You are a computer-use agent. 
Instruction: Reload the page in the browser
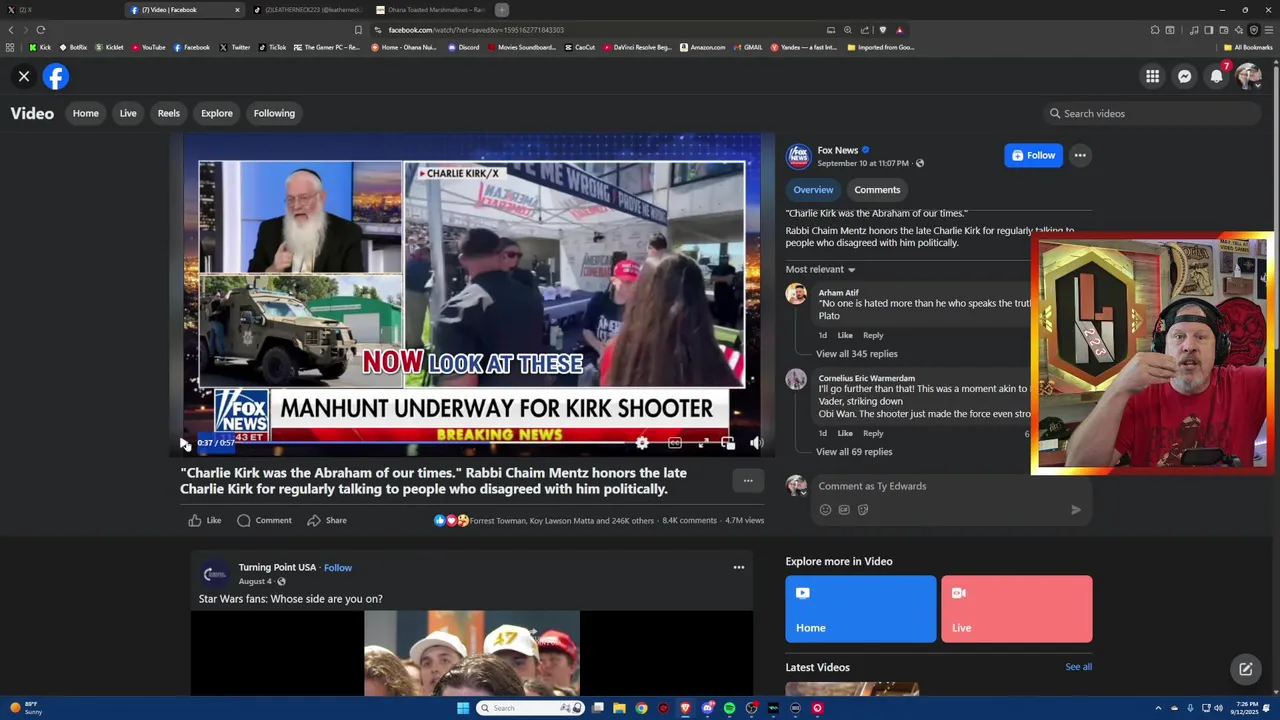(41, 30)
